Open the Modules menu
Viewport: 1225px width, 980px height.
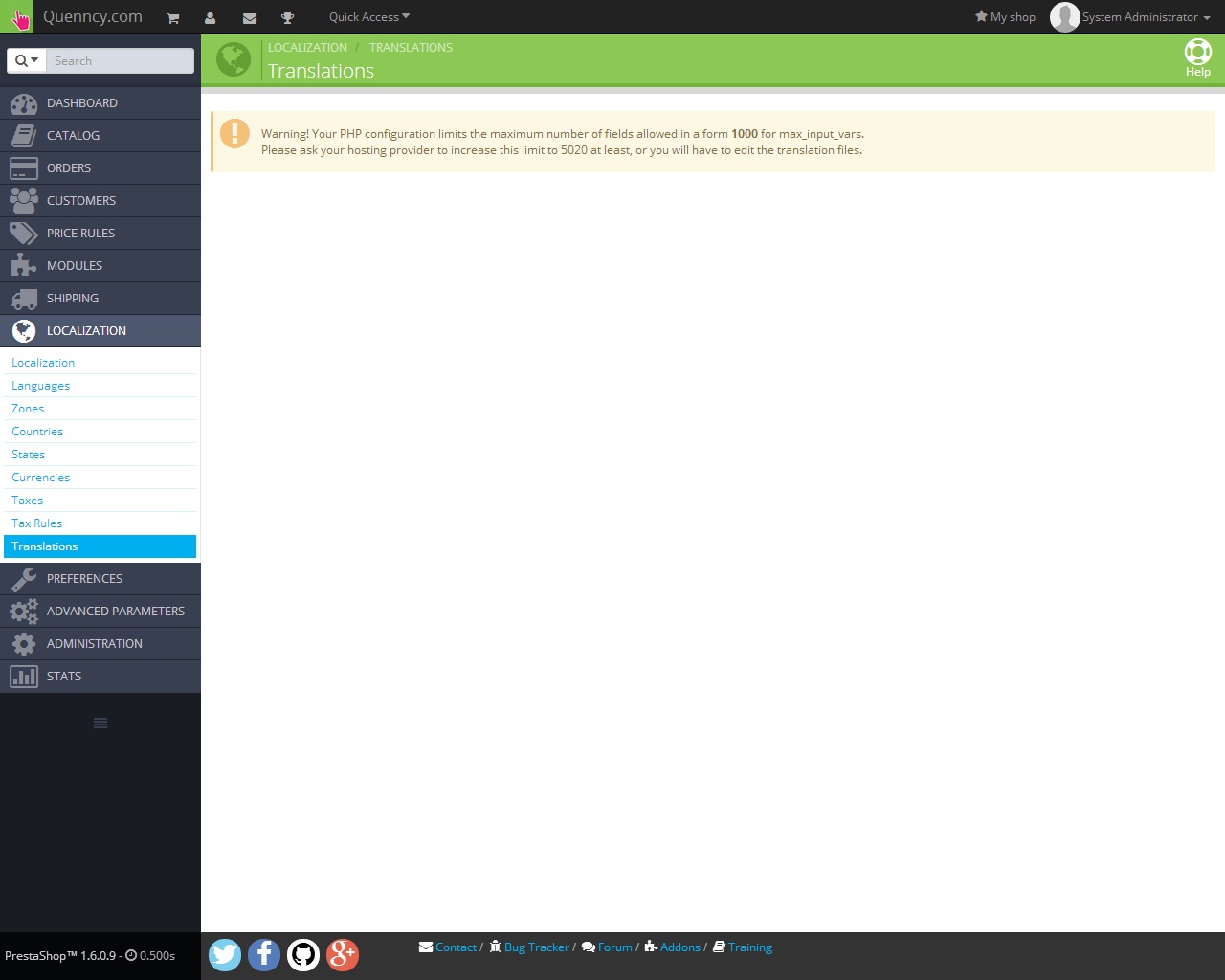[x=100, y=266]
